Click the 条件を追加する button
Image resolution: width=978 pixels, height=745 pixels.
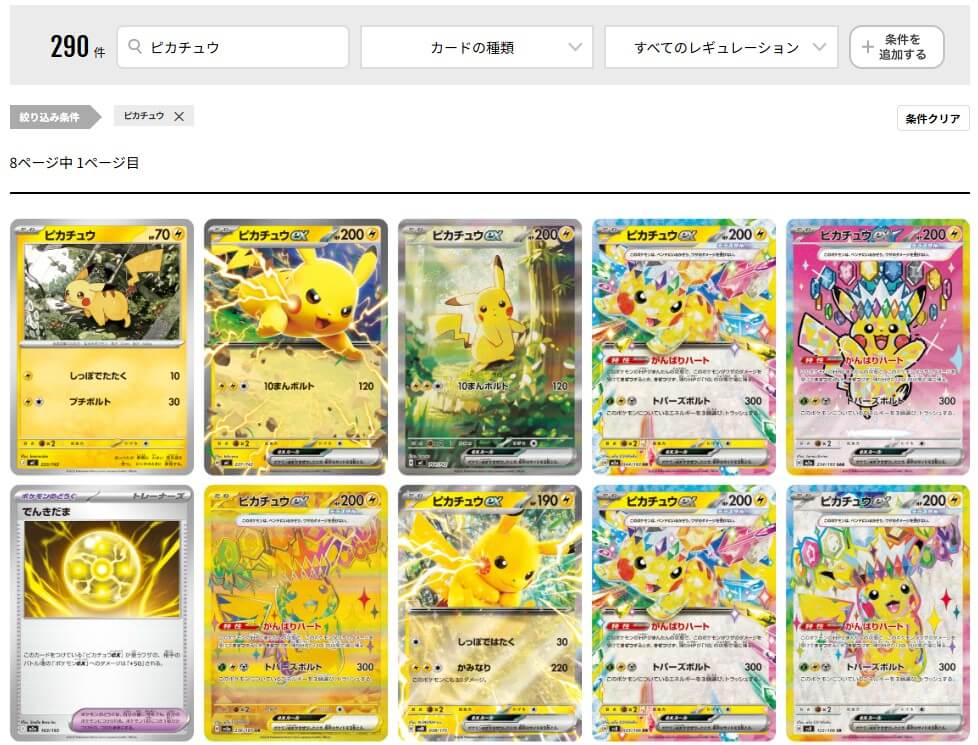point(896,47)
